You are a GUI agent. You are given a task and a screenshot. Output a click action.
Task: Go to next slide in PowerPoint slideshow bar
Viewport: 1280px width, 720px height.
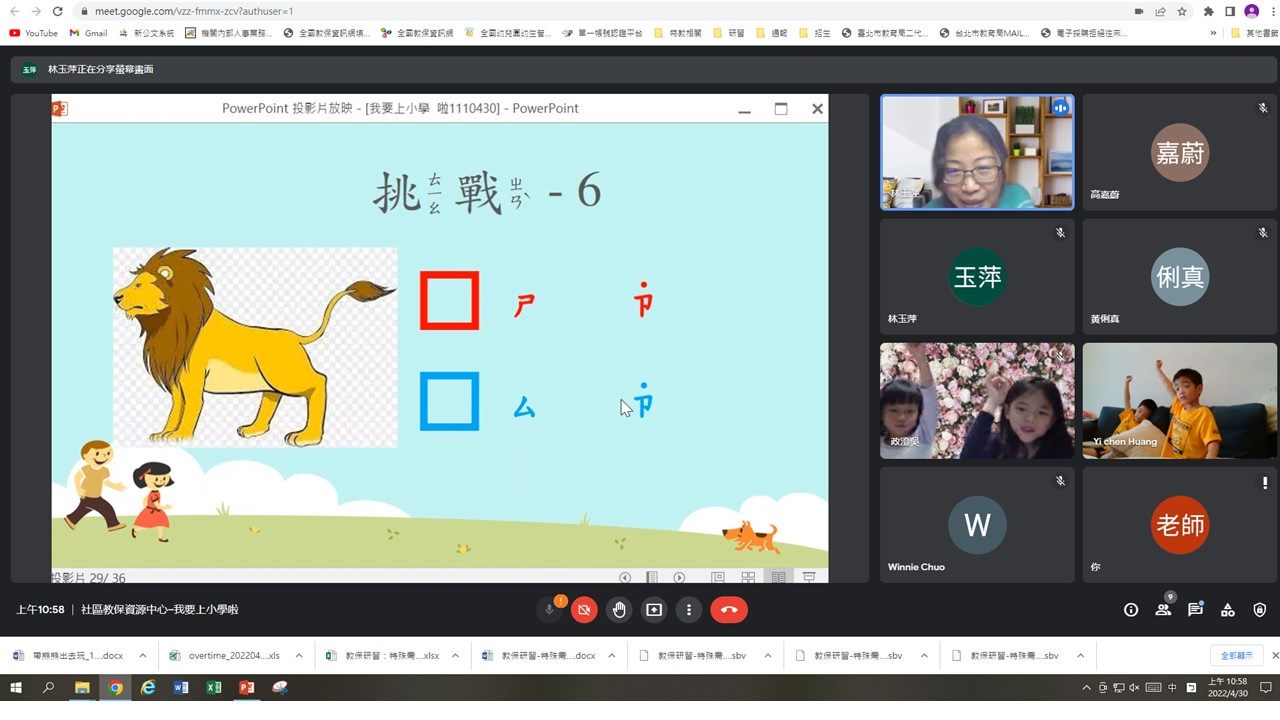click(x=679, y=577)
